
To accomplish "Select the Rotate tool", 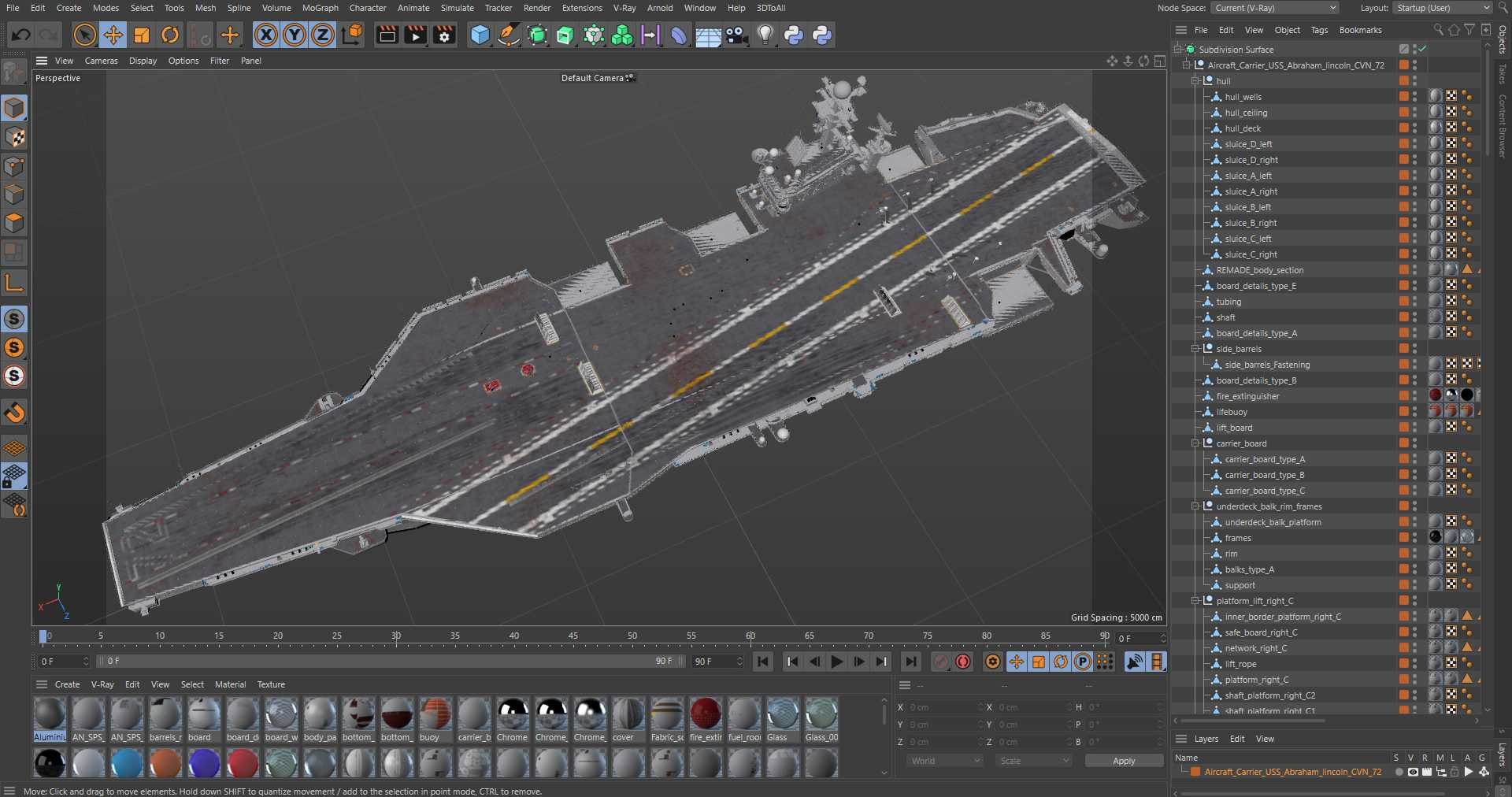I will click(170, 35).
